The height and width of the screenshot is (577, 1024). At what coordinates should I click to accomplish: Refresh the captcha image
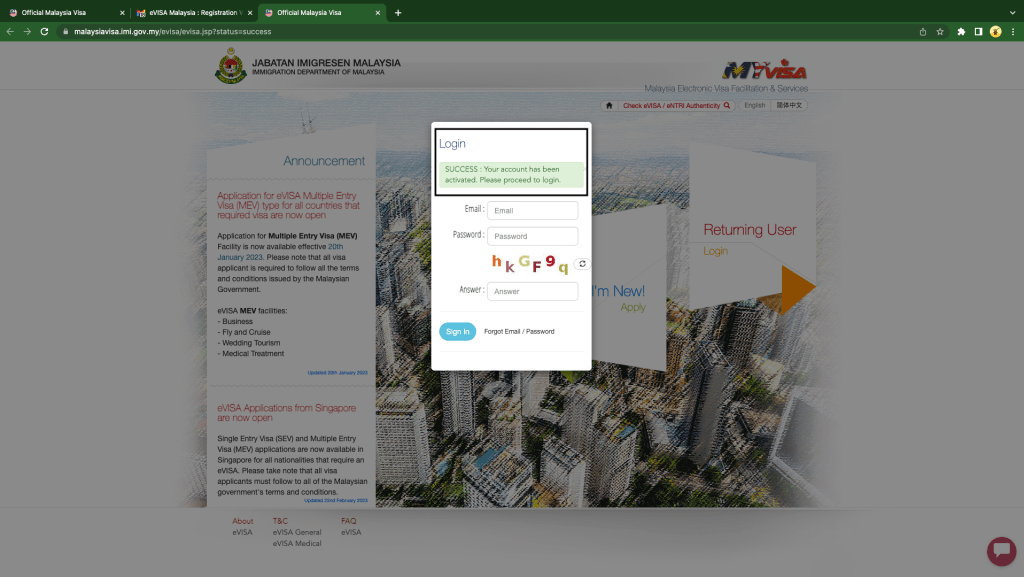pos(582,264)
